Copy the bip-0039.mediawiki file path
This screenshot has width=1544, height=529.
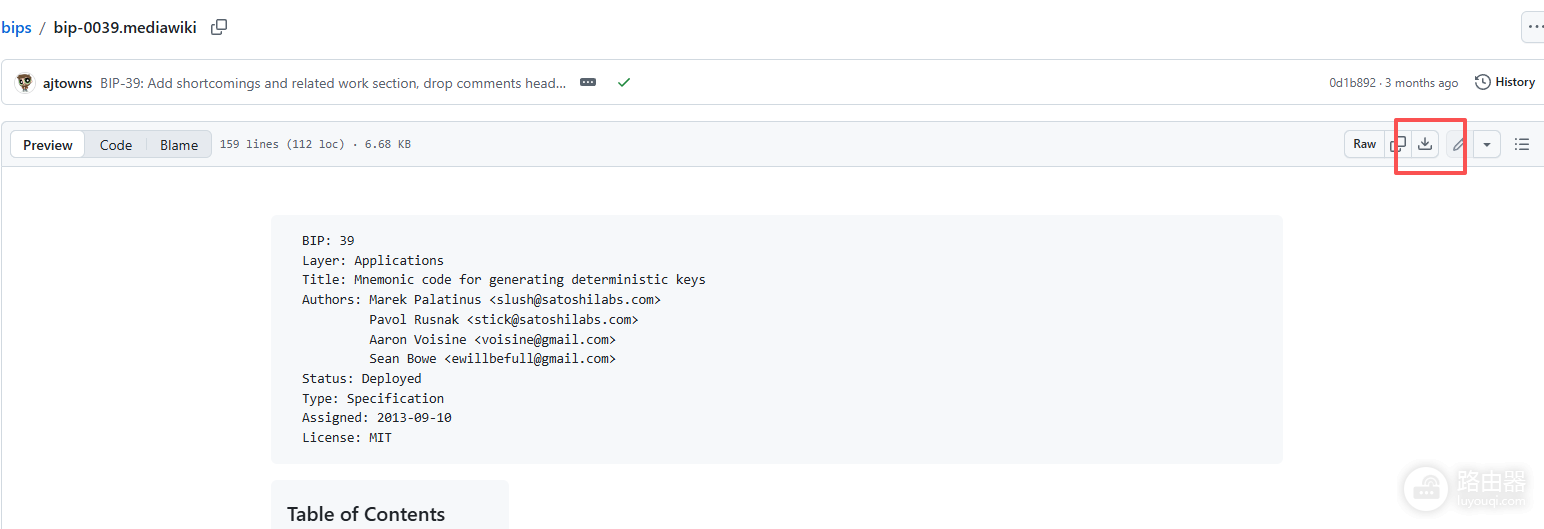(x=219, y=28)
